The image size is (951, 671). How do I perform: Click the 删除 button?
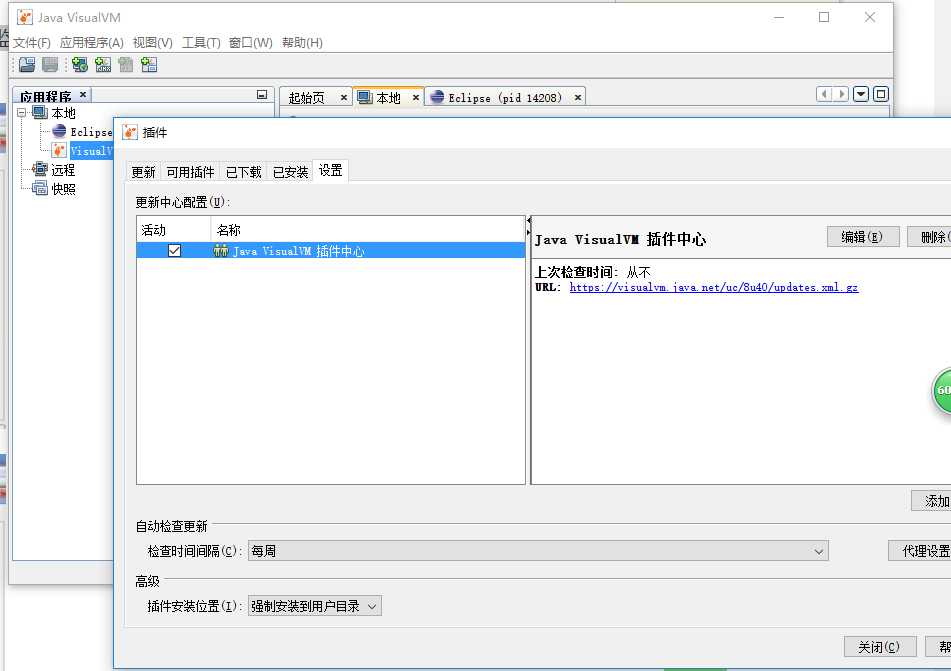pos(929,237)
